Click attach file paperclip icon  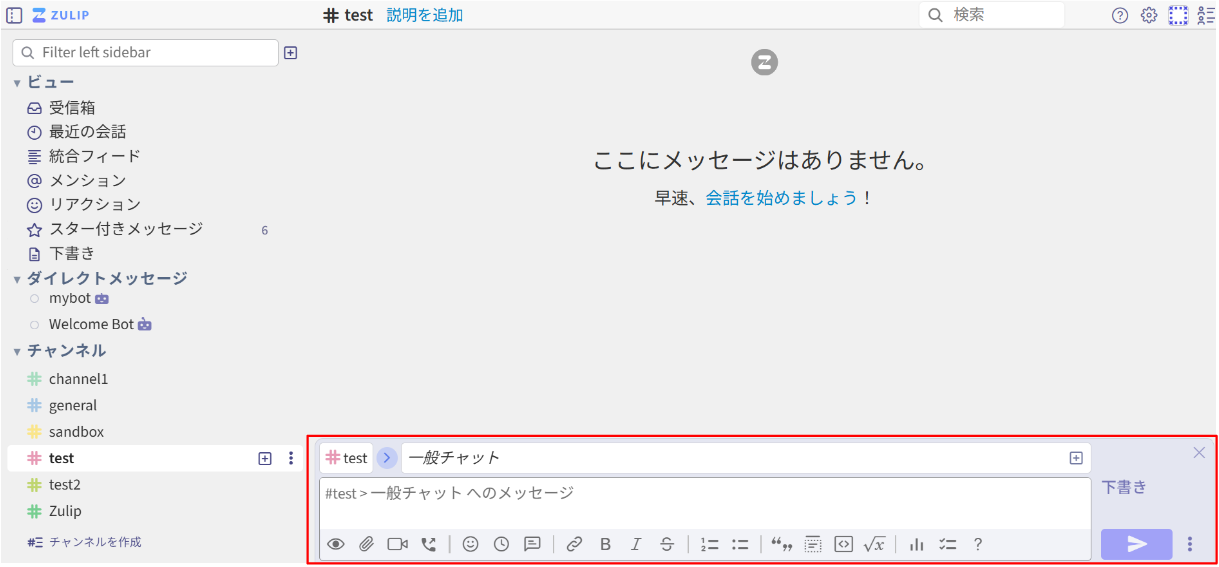point(366,544)
